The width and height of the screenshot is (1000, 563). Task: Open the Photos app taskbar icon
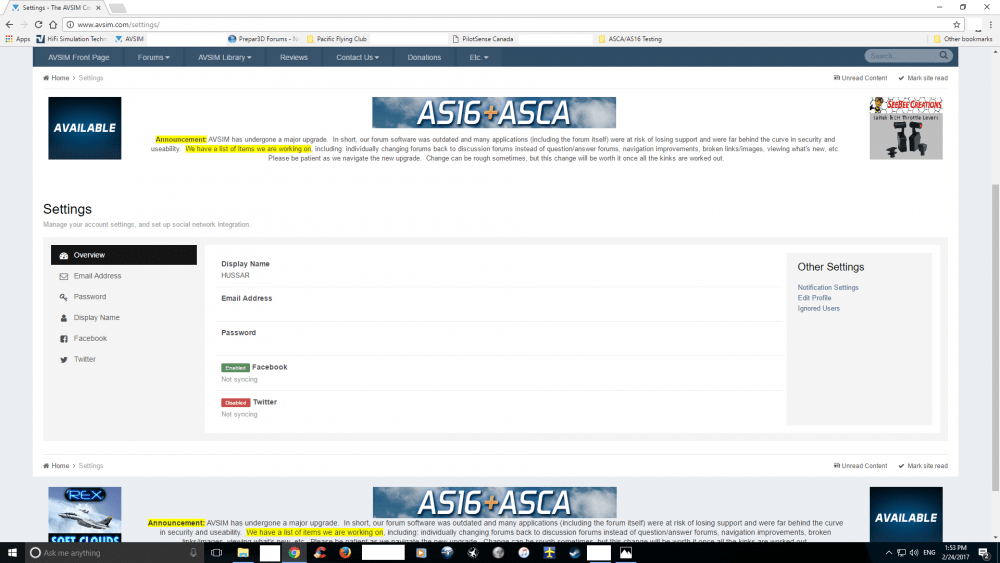click(626, 553)
